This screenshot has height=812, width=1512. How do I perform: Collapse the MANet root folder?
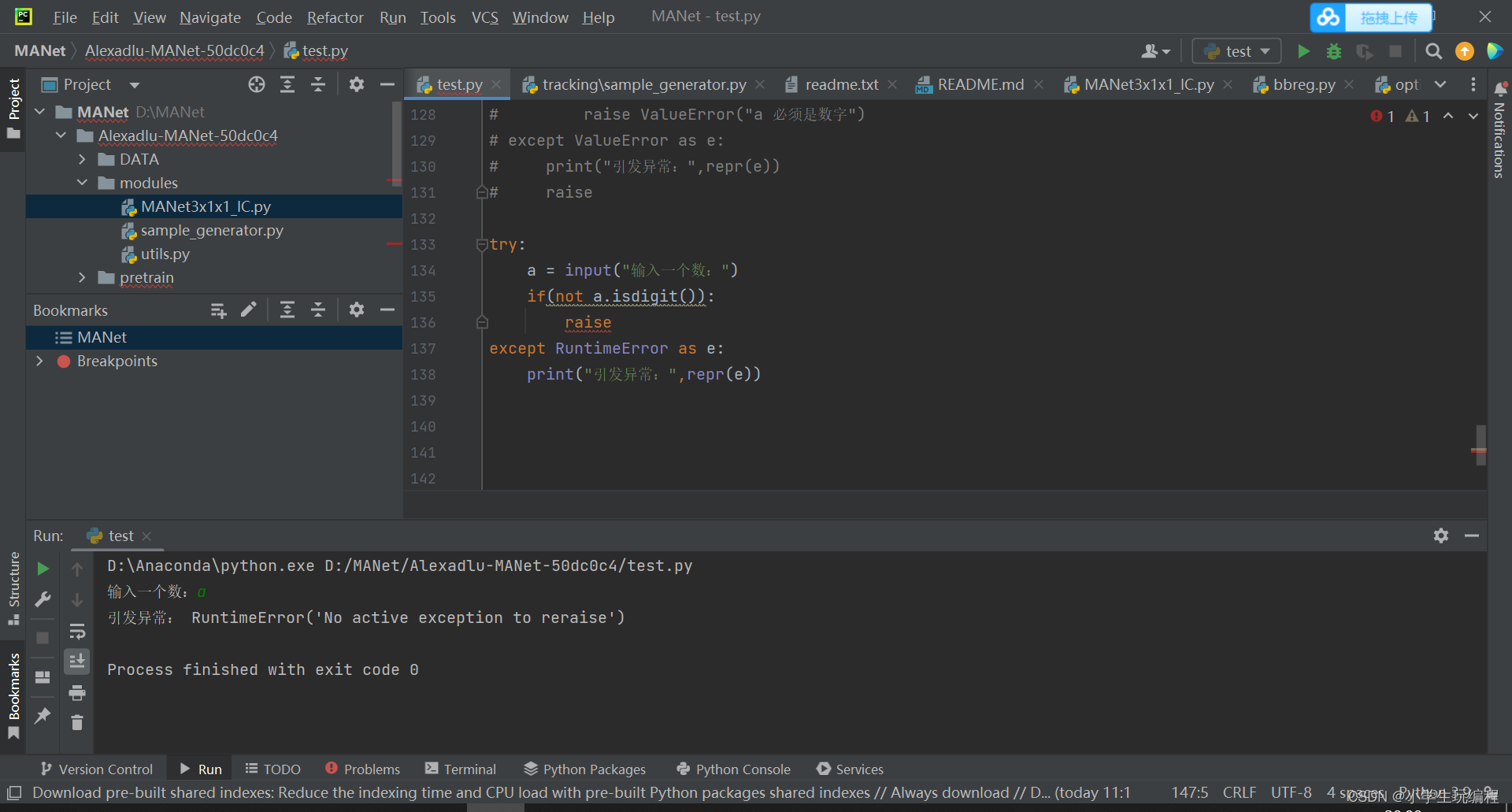point(40,112)
